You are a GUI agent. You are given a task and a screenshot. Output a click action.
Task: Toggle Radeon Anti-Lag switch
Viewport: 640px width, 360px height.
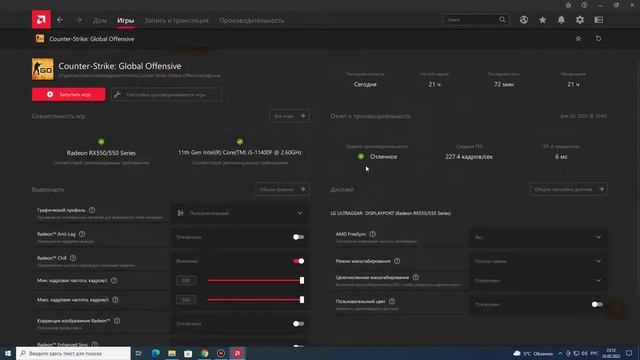click(298, 237)
